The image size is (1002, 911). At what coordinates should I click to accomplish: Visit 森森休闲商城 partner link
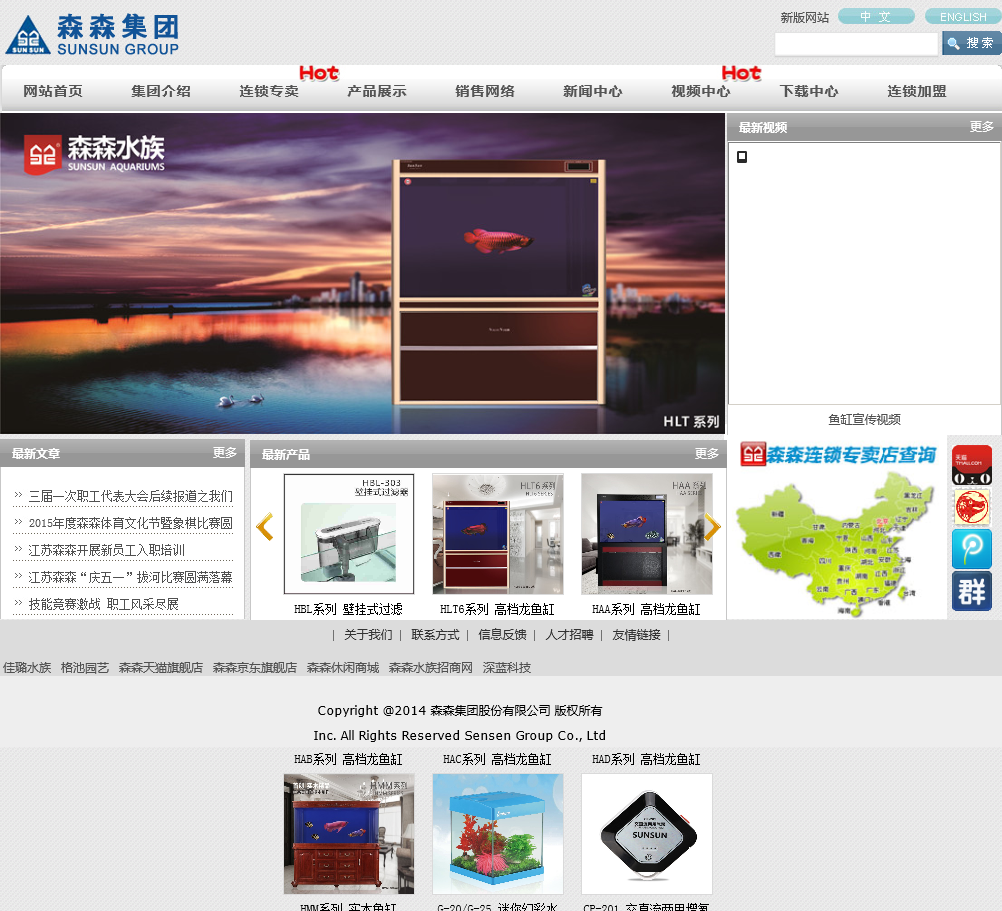(343, 668)
